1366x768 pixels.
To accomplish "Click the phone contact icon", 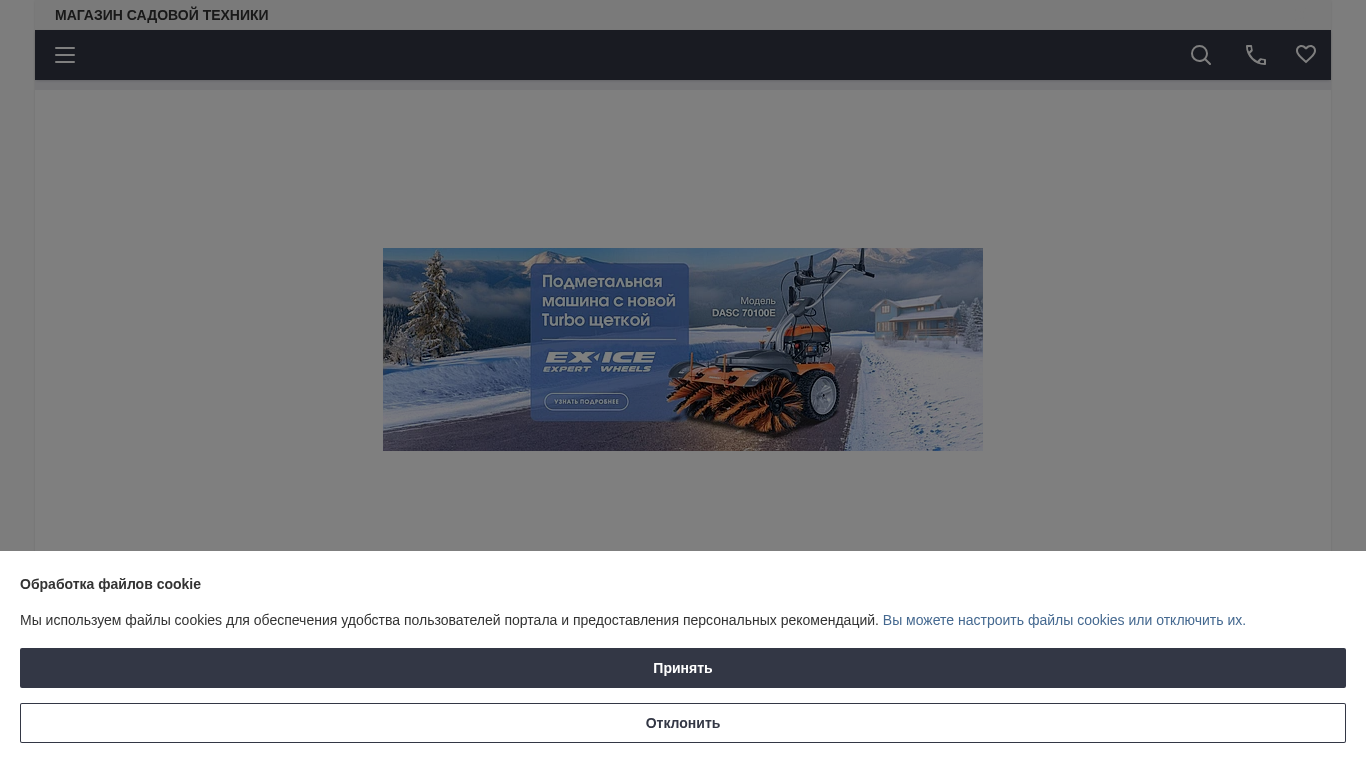I will tap(1256, 55).
